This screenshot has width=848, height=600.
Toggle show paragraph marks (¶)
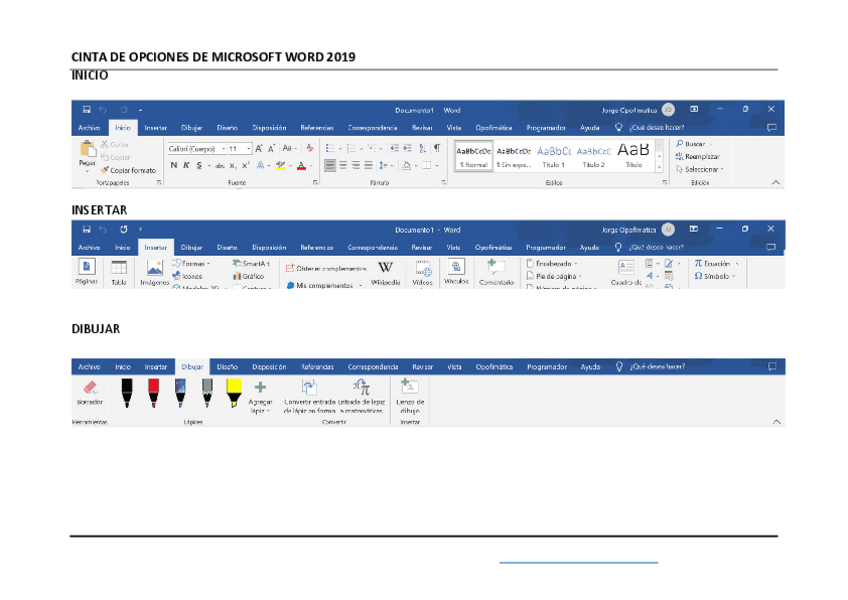(x=436, y=148)
